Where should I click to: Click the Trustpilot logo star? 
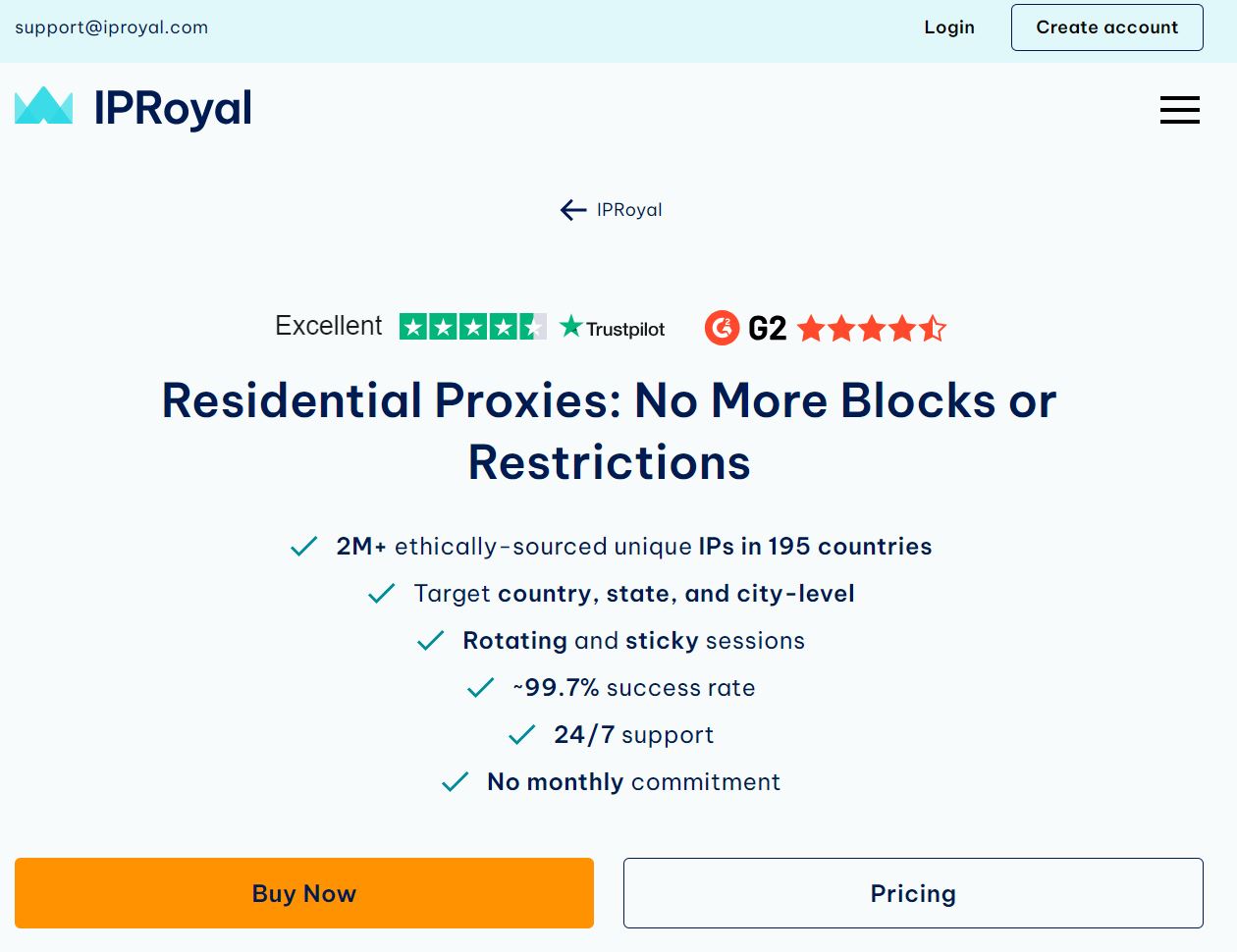coord(571,327)
